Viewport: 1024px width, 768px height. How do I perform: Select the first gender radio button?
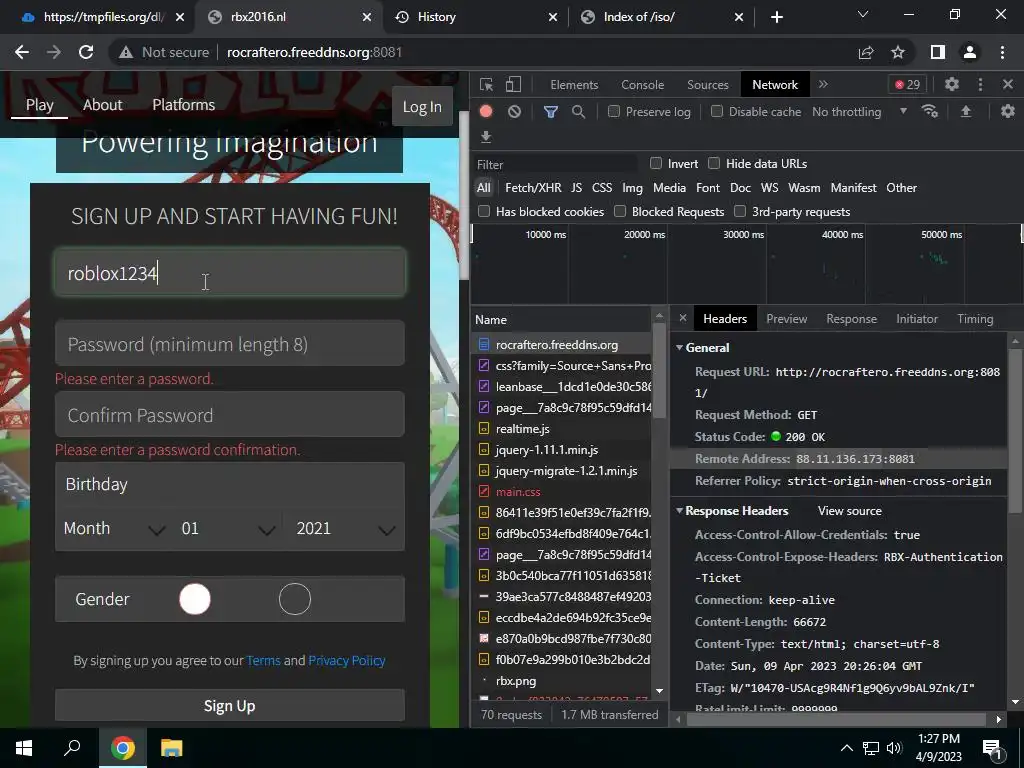[x=195, y=599]
